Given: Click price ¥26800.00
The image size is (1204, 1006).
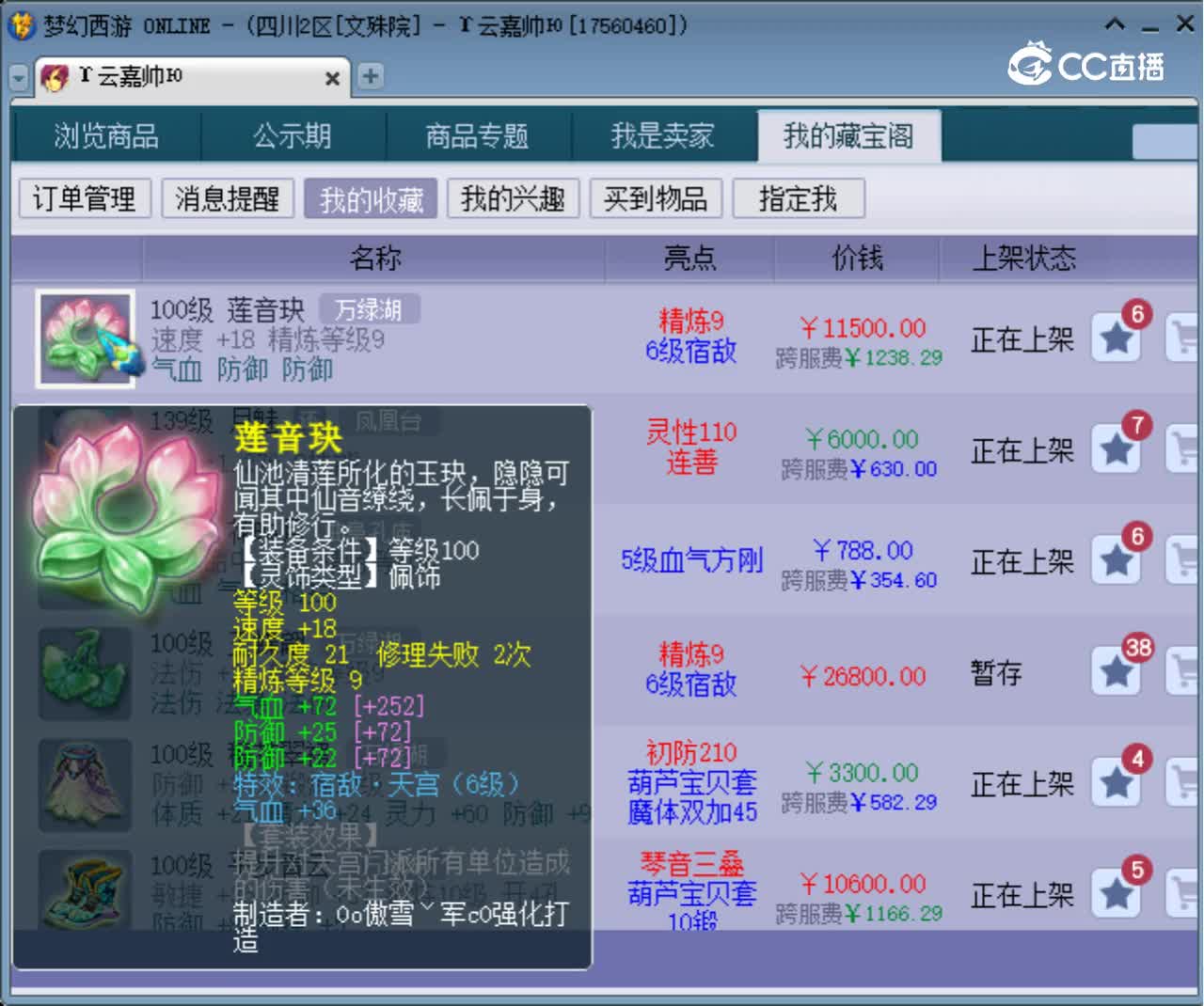Looking at the screenshot, I should 863,676.
